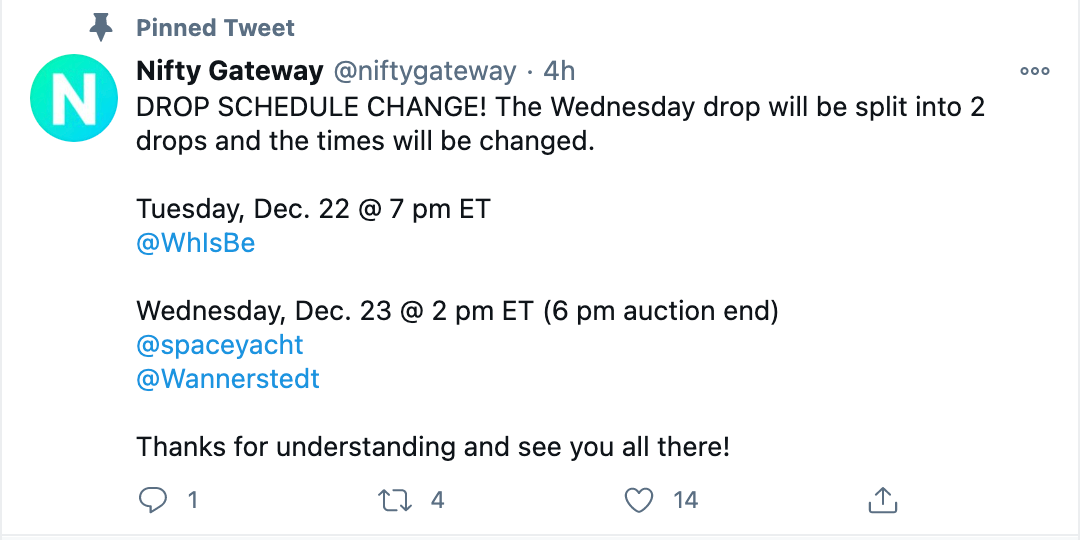1088x540 pixels.
Task: Click the like count number 14
Action: (686, 500)
